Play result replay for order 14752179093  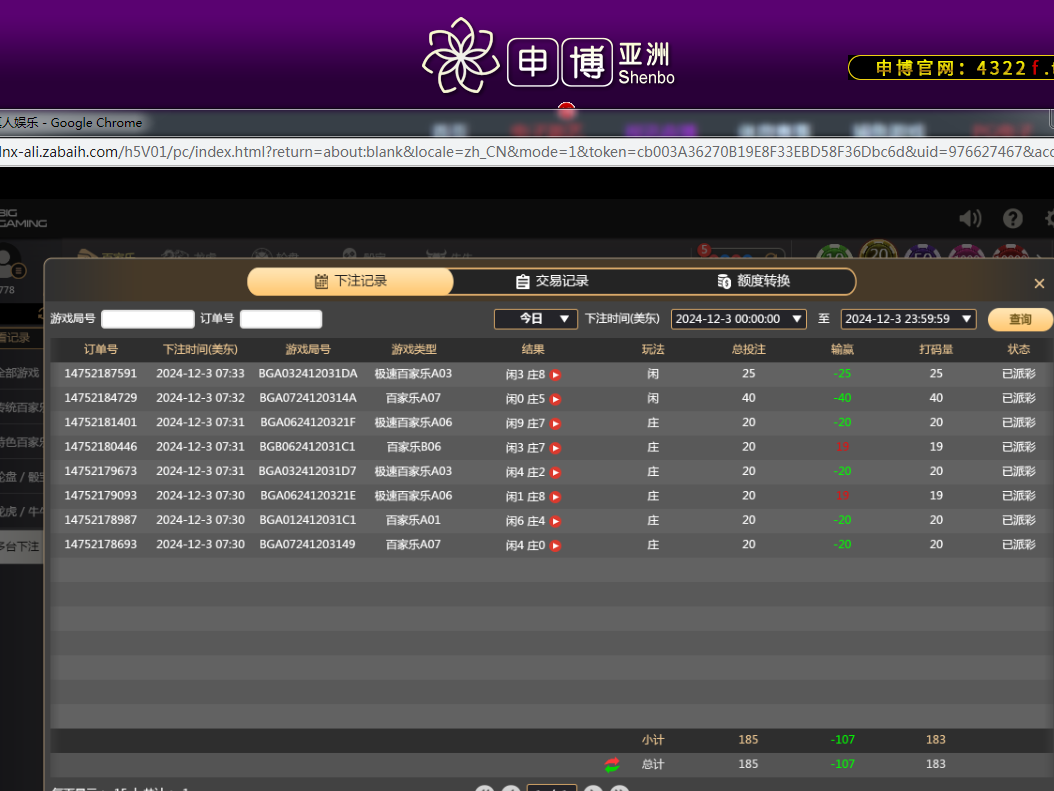[x=556, y=497]
